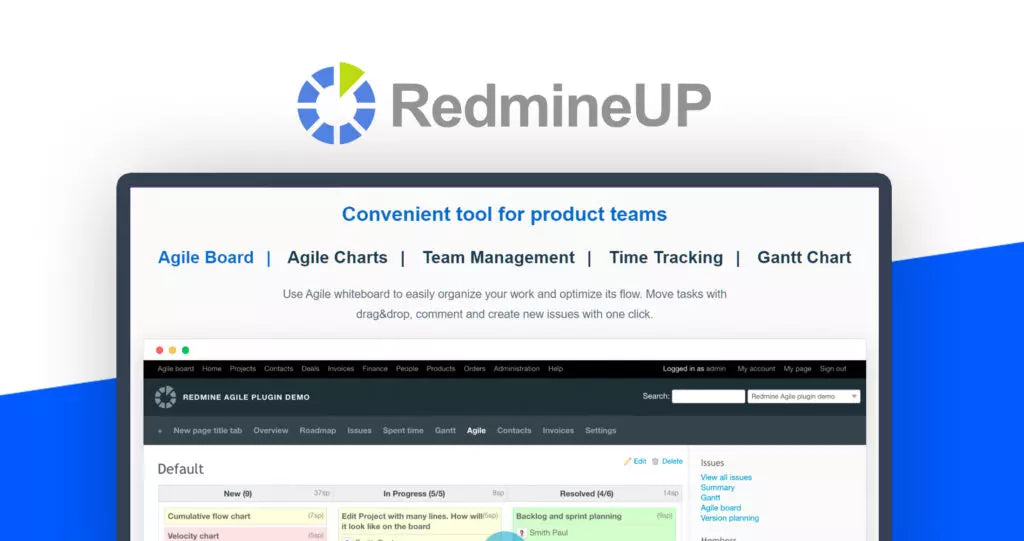
Task: Switch to the Settings project tab
Action: coord(601,431)
